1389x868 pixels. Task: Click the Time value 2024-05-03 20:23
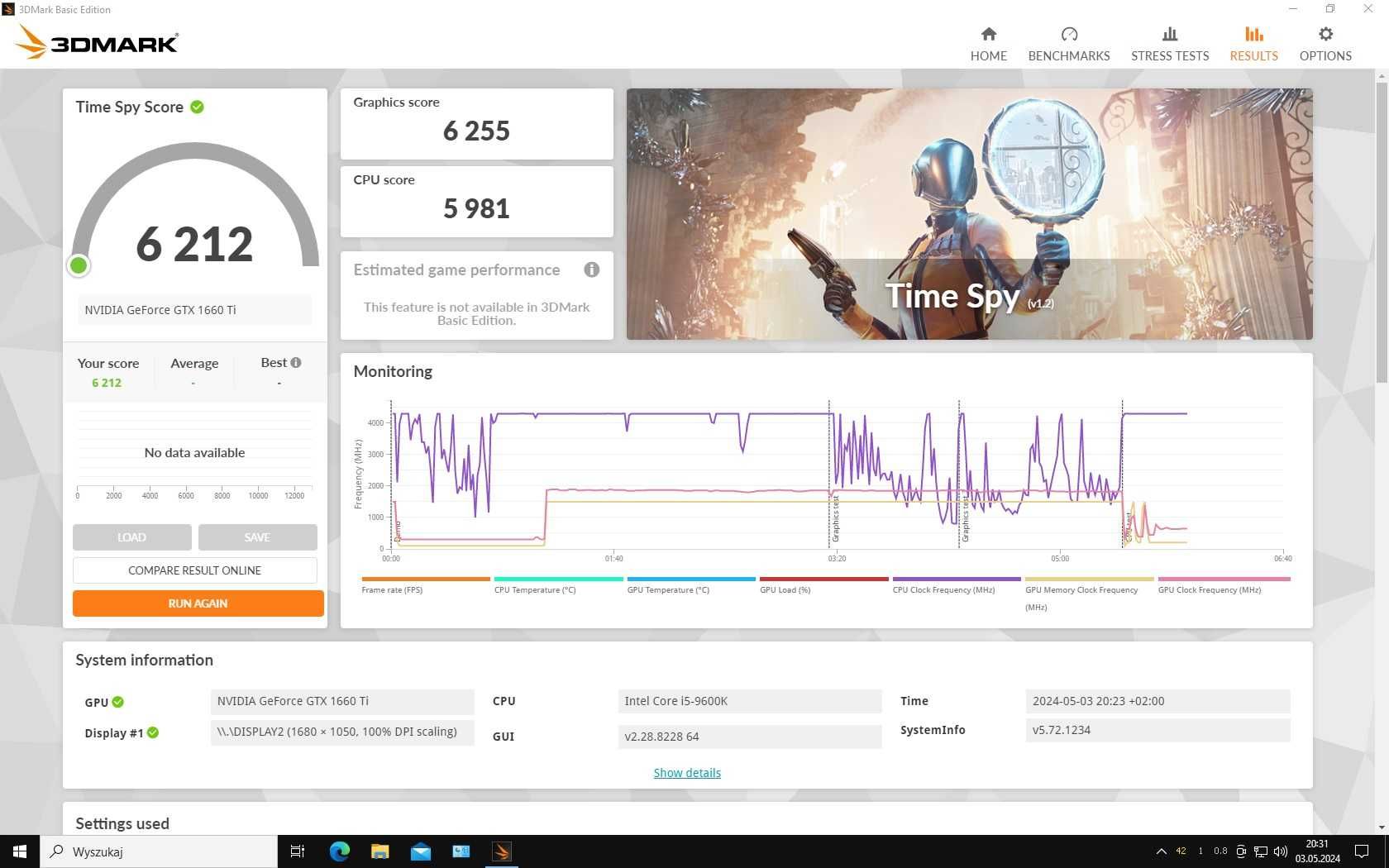pyautogui.click(x=1157, y=701)
